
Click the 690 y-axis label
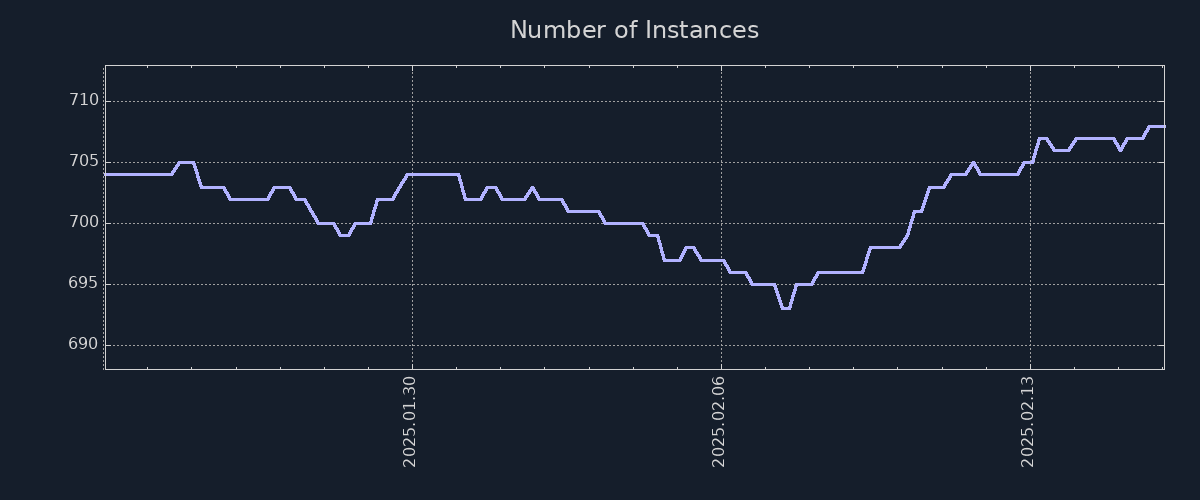84,345
